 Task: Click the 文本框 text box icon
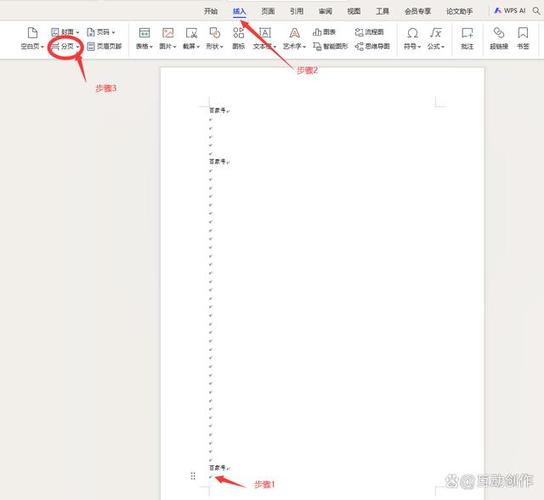[265, 33]
